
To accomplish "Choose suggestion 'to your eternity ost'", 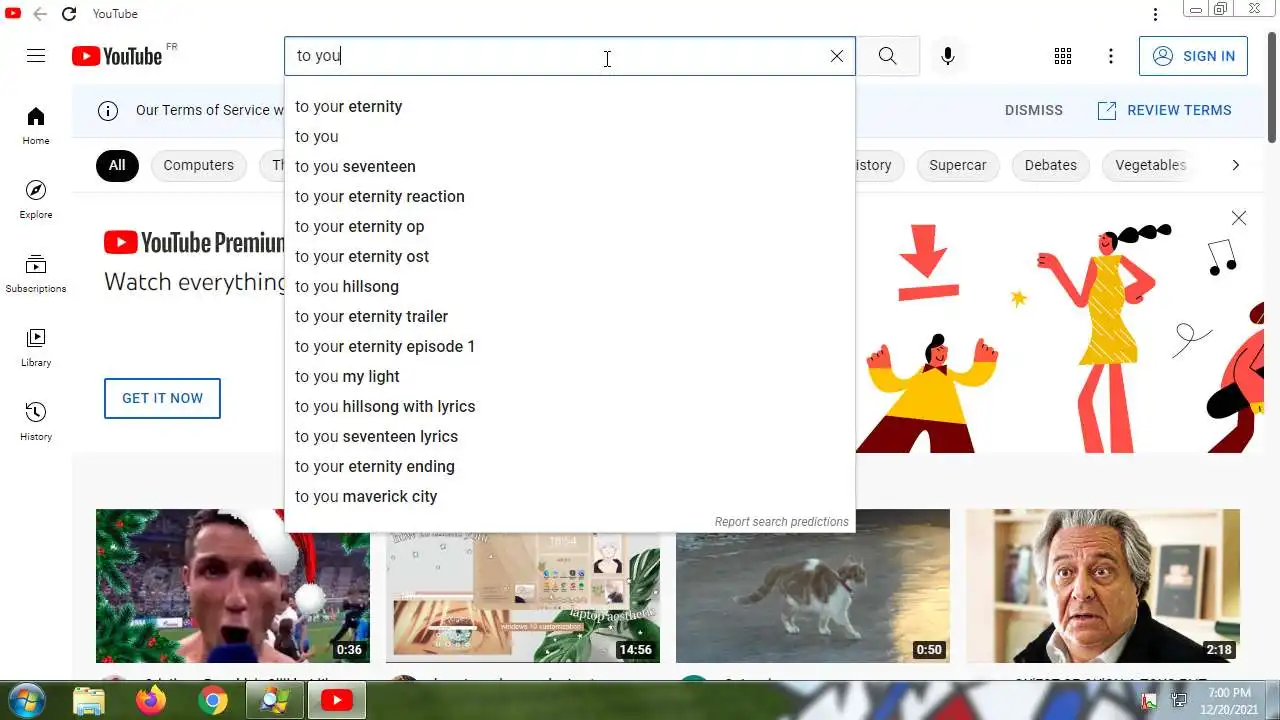I will click(x=570, y=257).
